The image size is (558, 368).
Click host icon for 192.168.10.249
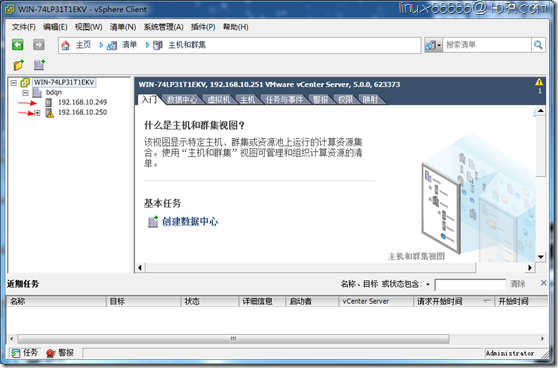click(49, 102)
